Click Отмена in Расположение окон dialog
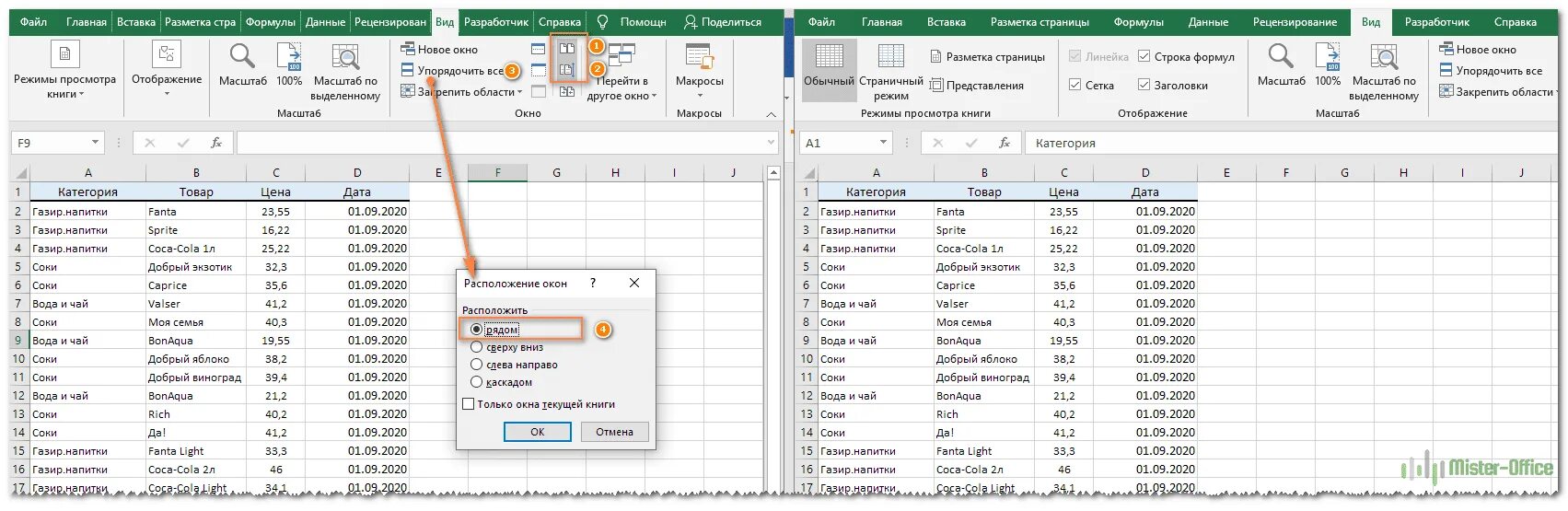The image size is (1568, 511). [614, 432]
